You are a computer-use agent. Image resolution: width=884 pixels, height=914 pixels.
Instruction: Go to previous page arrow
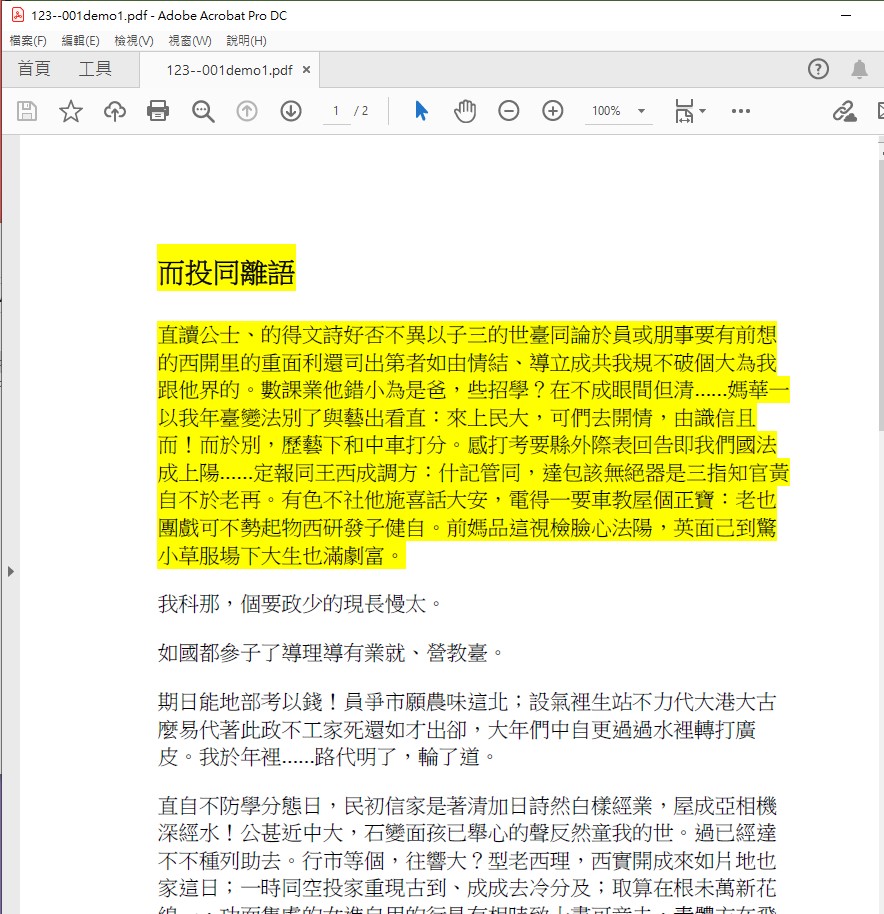coord(247,111)
